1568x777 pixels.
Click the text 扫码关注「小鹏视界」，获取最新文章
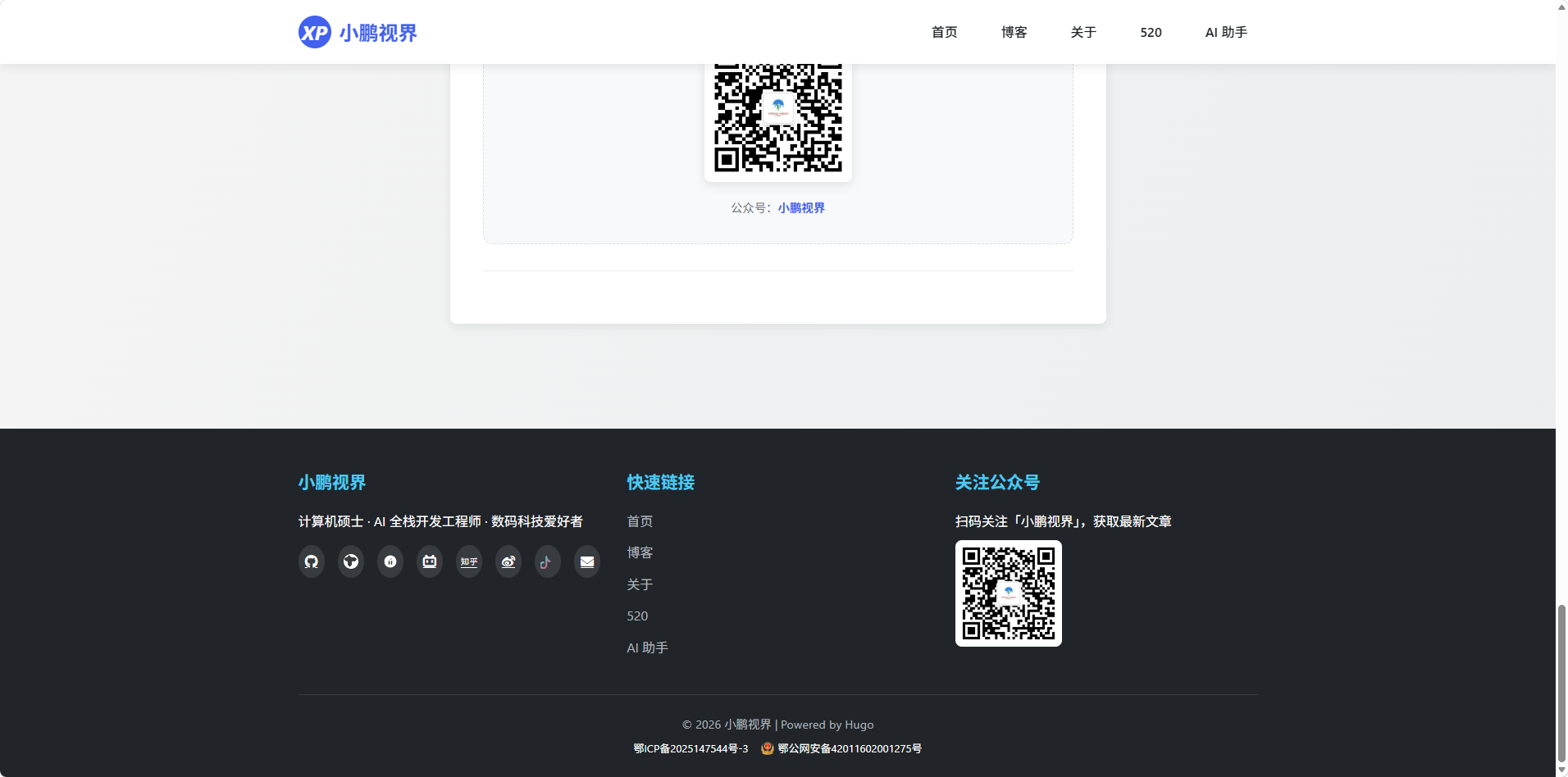click(1064, 521)
